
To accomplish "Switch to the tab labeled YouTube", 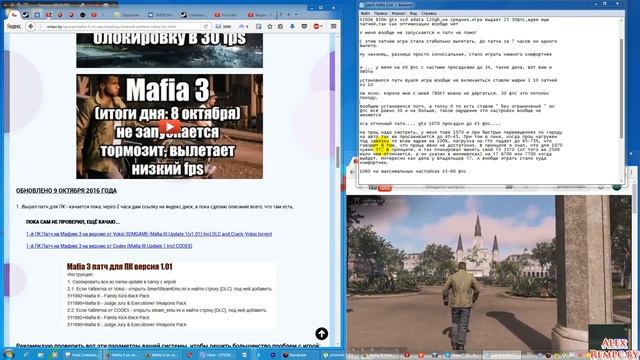I will [226, 15].
